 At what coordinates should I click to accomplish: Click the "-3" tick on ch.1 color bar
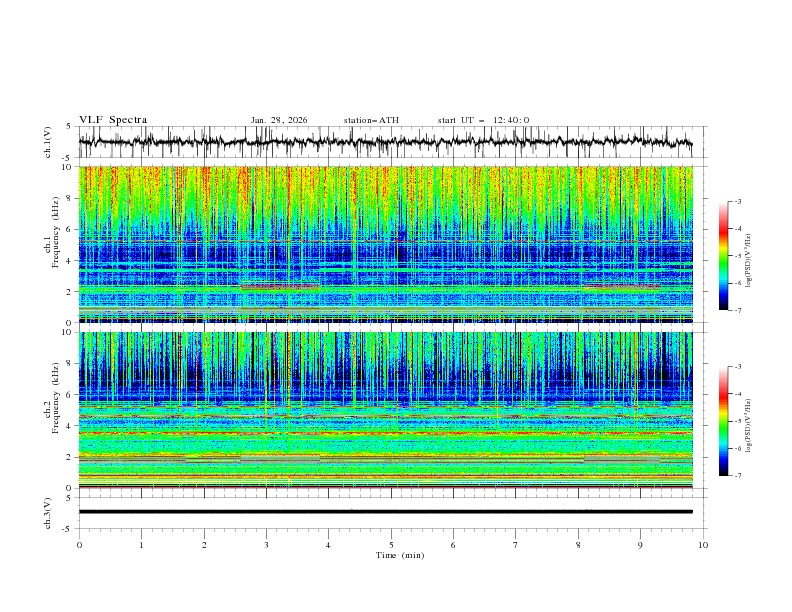click(x=737, y=201)
